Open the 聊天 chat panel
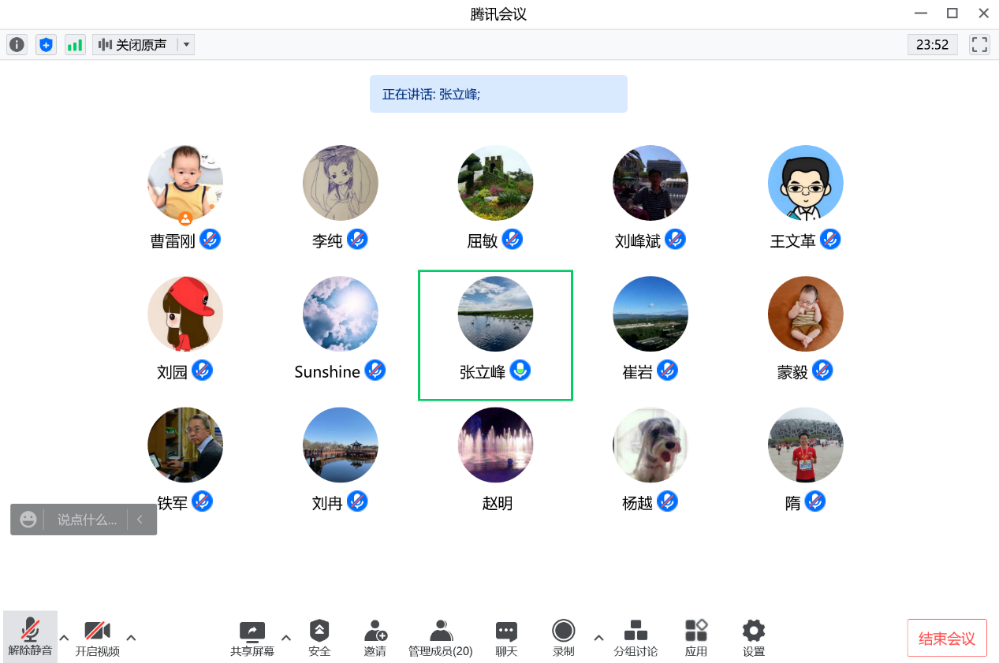 (x=506, y=638)
